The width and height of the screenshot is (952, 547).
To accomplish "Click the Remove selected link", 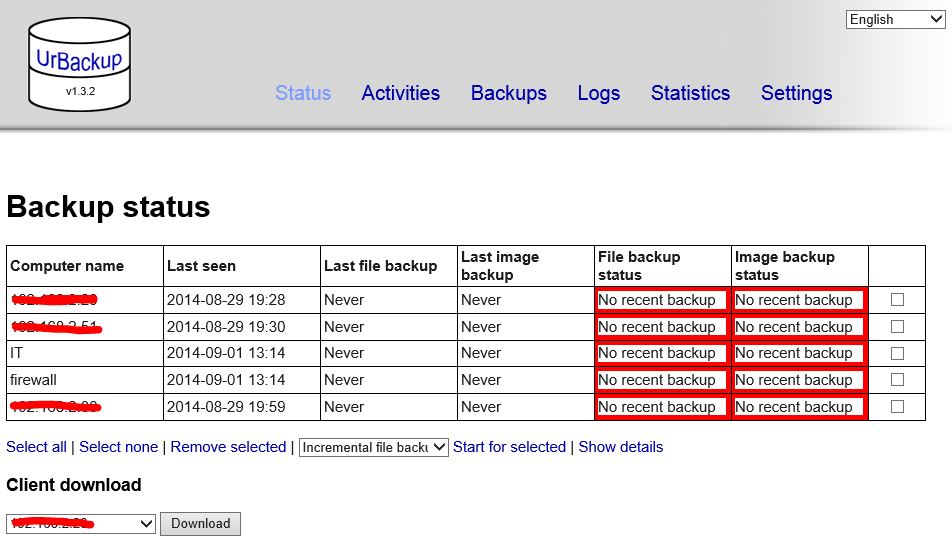I will click(228, 447).
